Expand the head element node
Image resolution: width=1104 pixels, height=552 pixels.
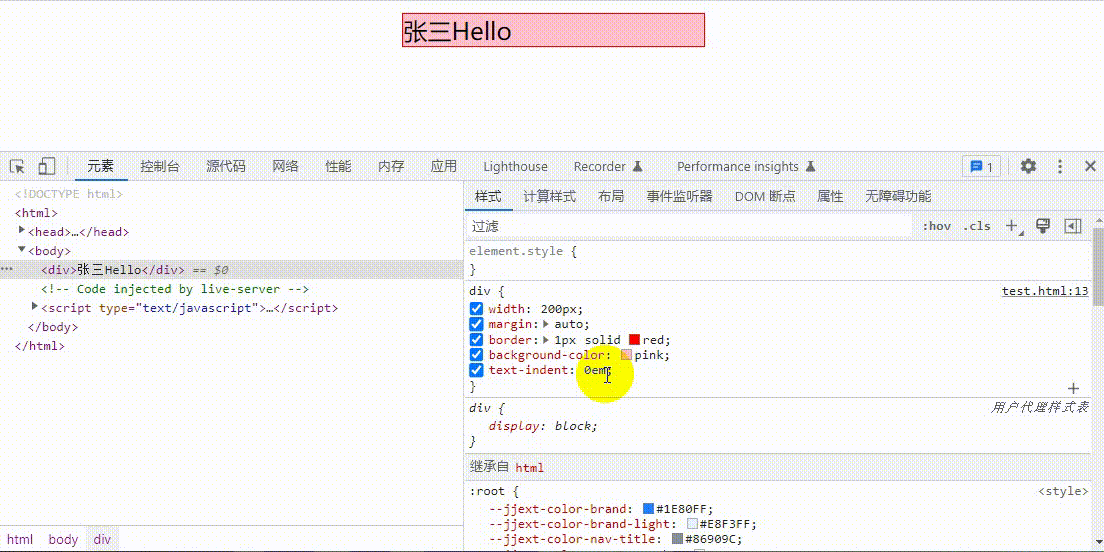point(22,230)
